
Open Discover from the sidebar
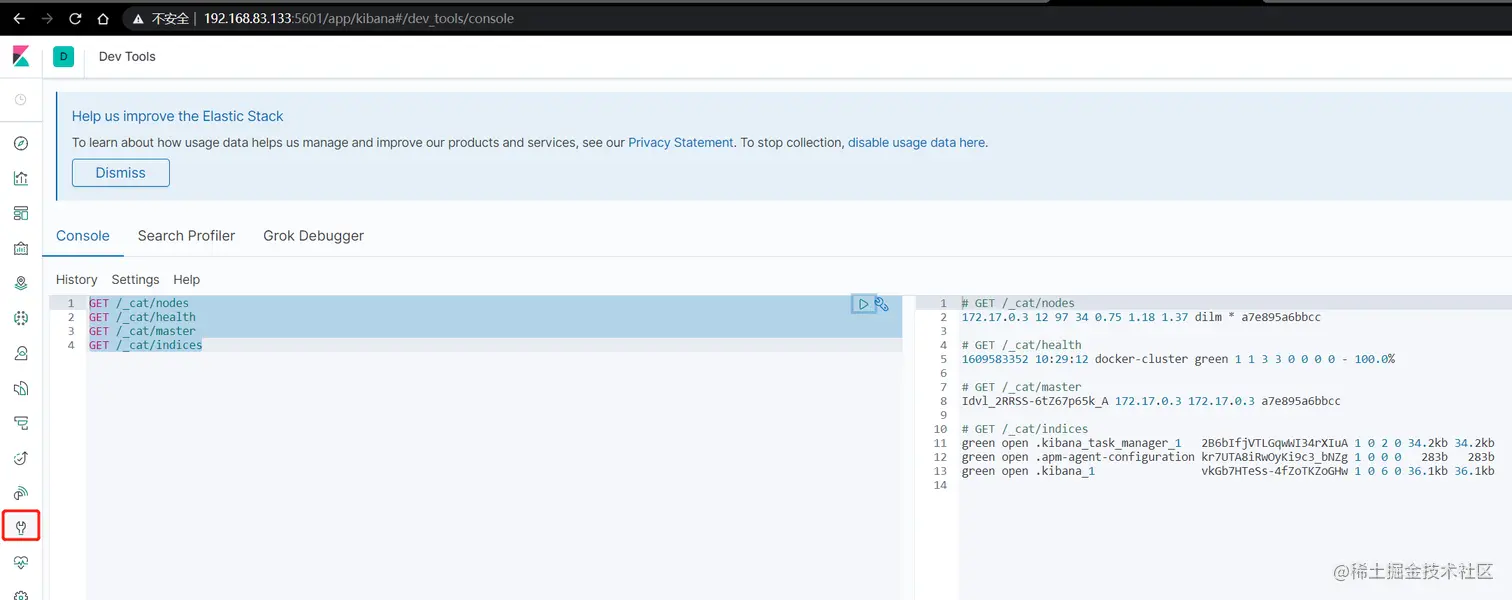coord(21,143)
